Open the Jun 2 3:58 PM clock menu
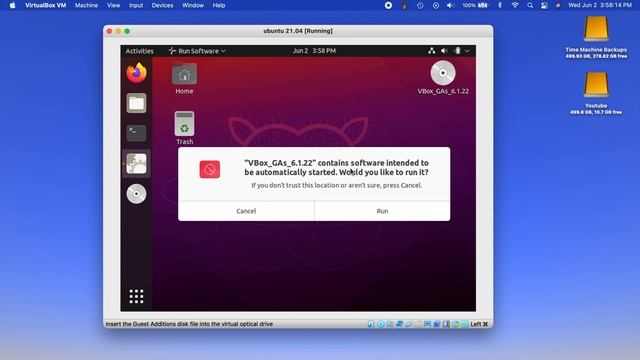Image resolution: width=640 pixels, height=360 pixels. pyautogui.click(x=314, y=51)
